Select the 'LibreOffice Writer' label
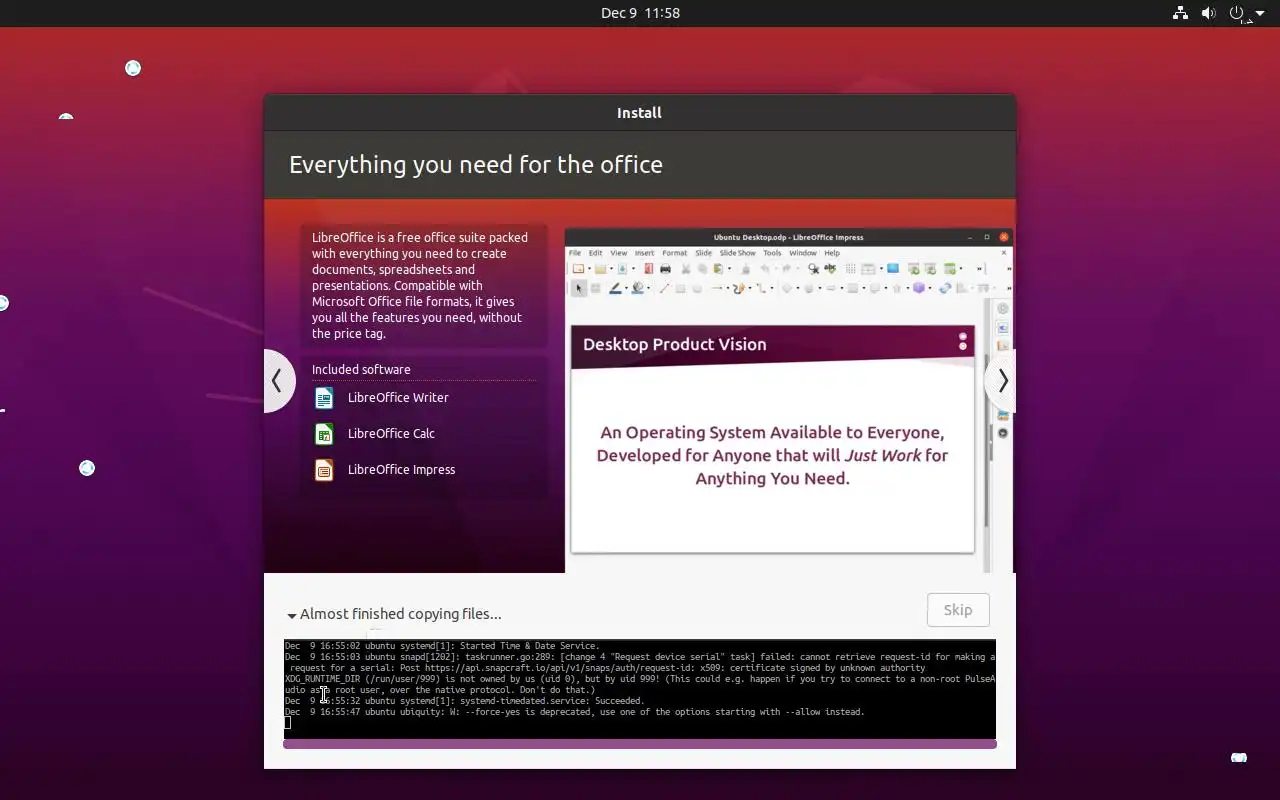 [x=398, y=398]
